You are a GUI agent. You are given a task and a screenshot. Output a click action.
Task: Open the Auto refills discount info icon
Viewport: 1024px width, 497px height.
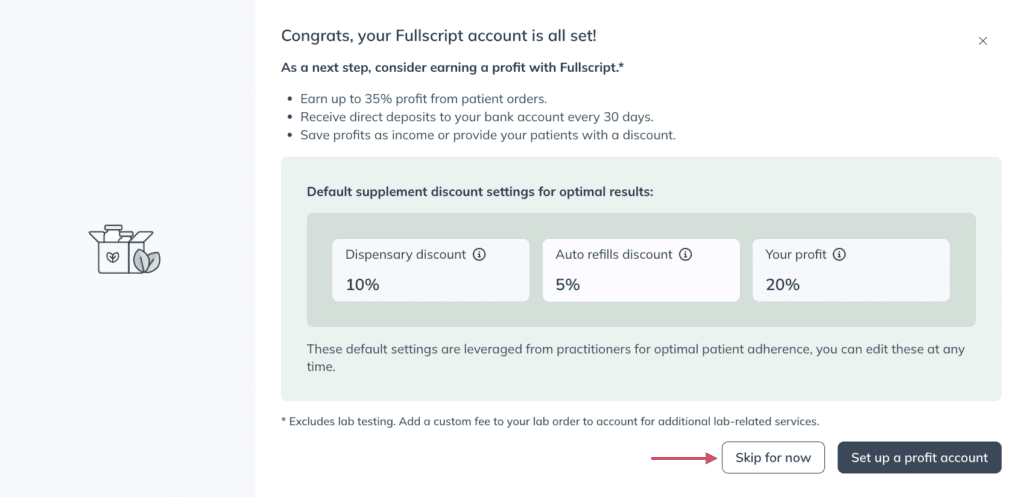(685, 255)
